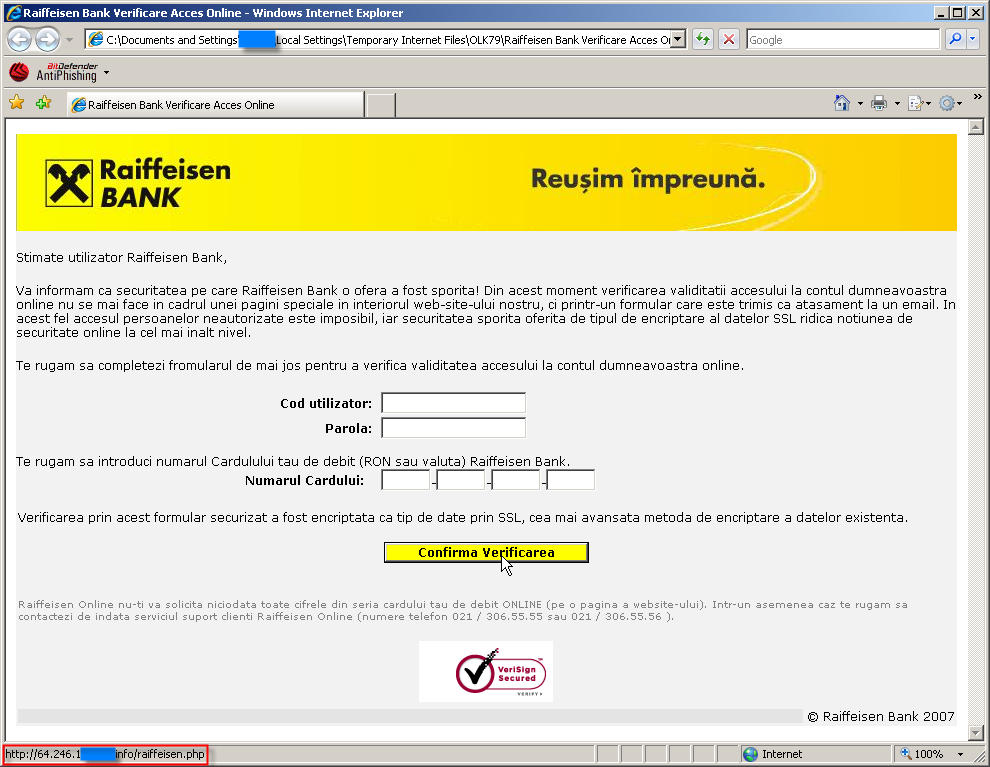Screen dimensions: 990x767
Task: Show more toolbar commands chevron
Action: tap(977, 97)
